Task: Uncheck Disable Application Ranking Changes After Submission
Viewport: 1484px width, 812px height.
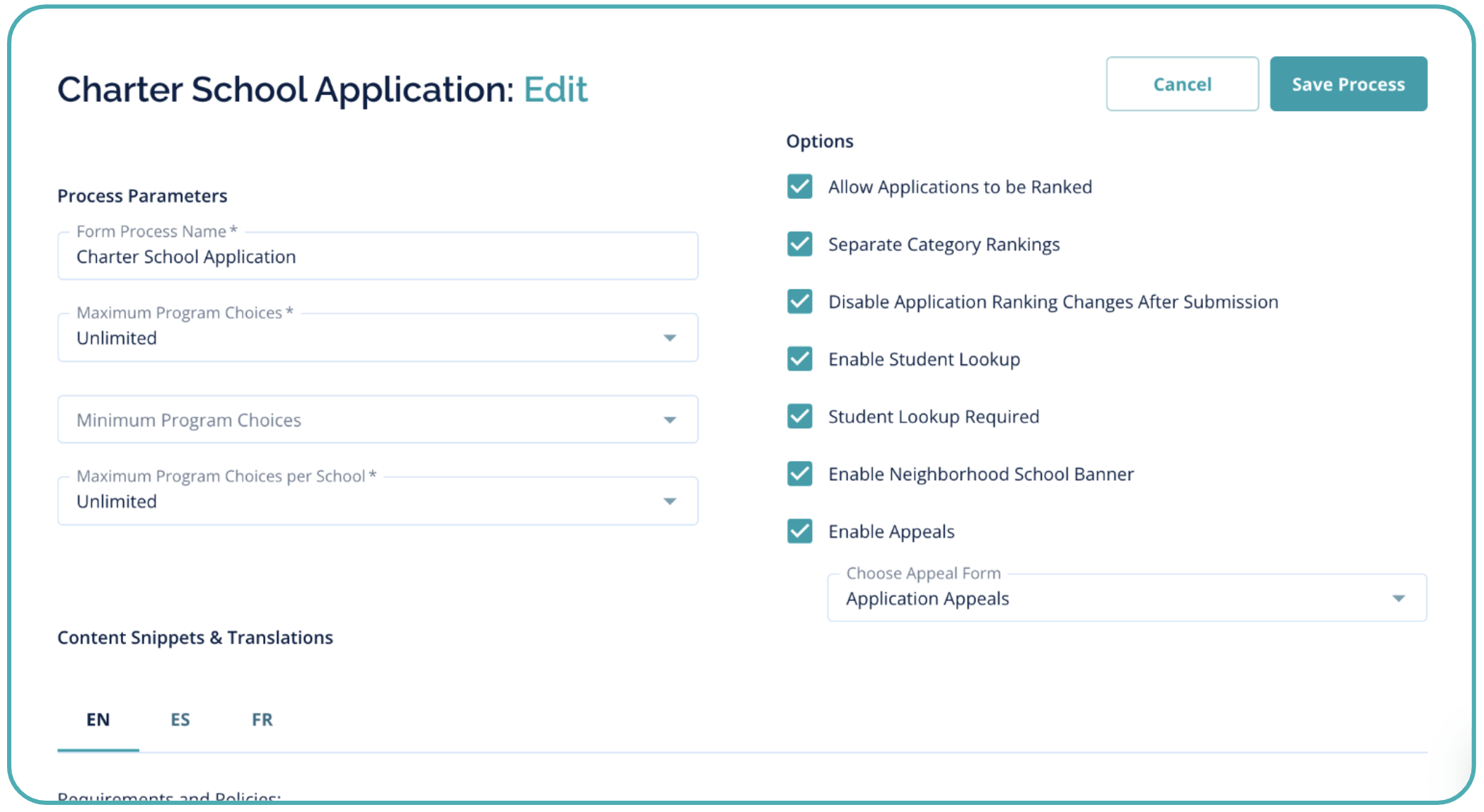Action: pos(799,301)
